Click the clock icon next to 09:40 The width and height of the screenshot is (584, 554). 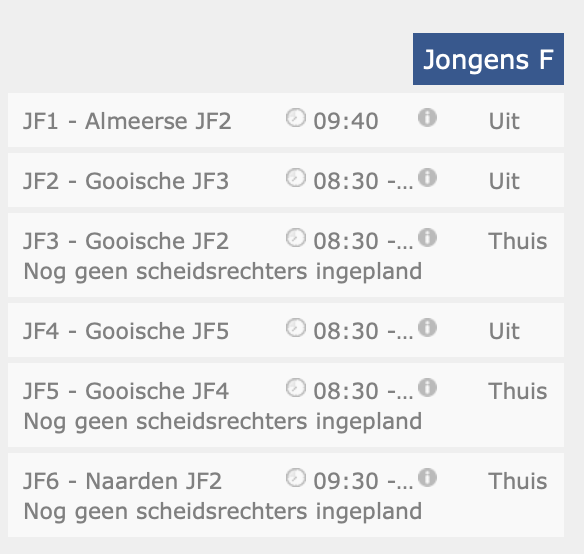click(x=296, y=118)
